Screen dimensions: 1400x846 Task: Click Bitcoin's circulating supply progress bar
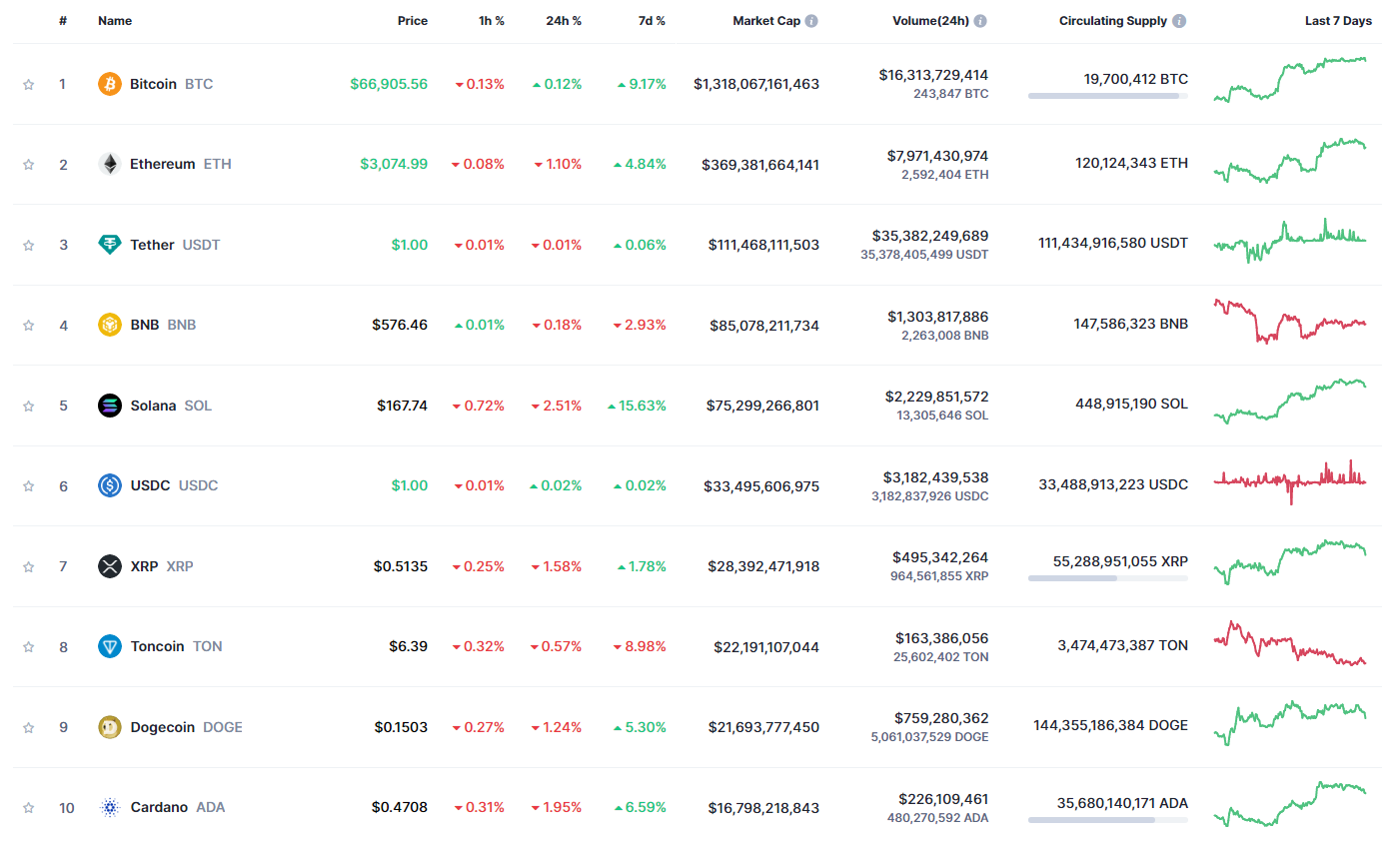tap(1108, 96)
